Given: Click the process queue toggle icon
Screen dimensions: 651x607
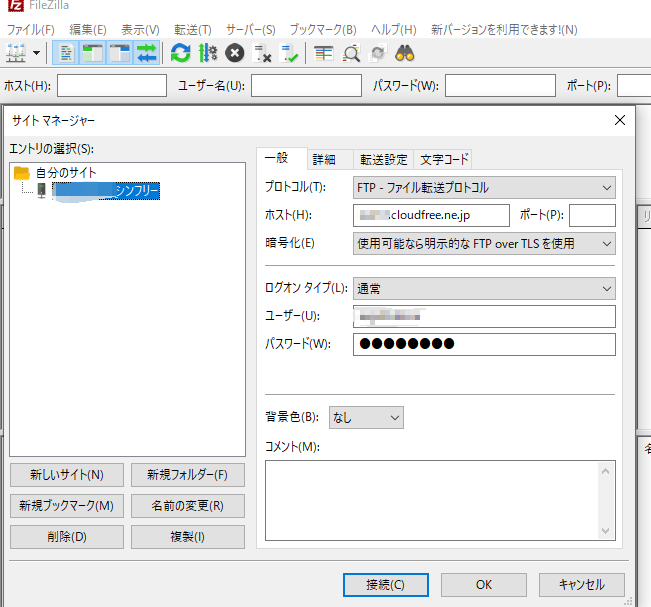Looking at the screenshot, I should (x=208, y=53).
